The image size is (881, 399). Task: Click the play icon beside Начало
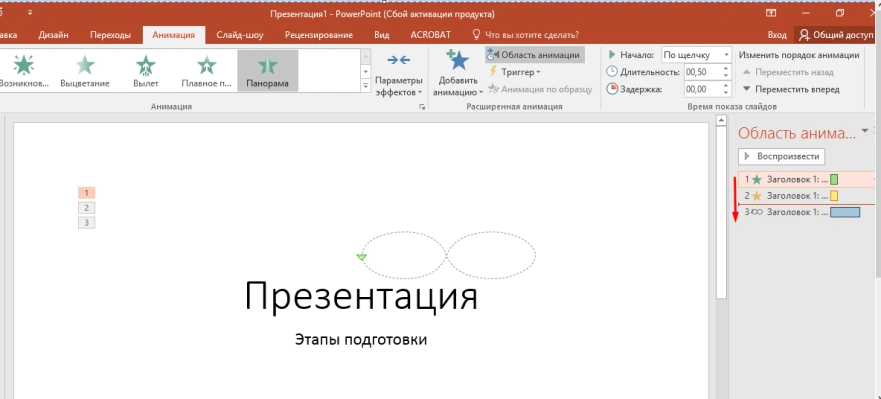(x=612, y=55)
